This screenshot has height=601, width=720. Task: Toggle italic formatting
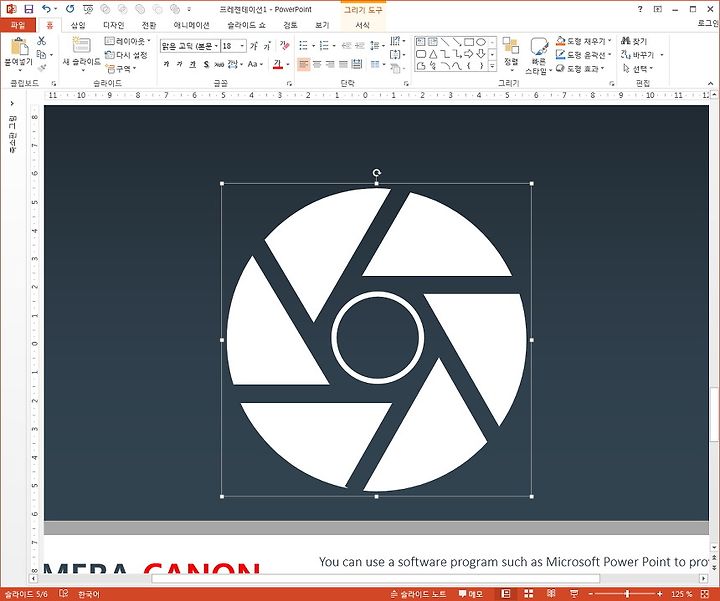coord(180,64)
